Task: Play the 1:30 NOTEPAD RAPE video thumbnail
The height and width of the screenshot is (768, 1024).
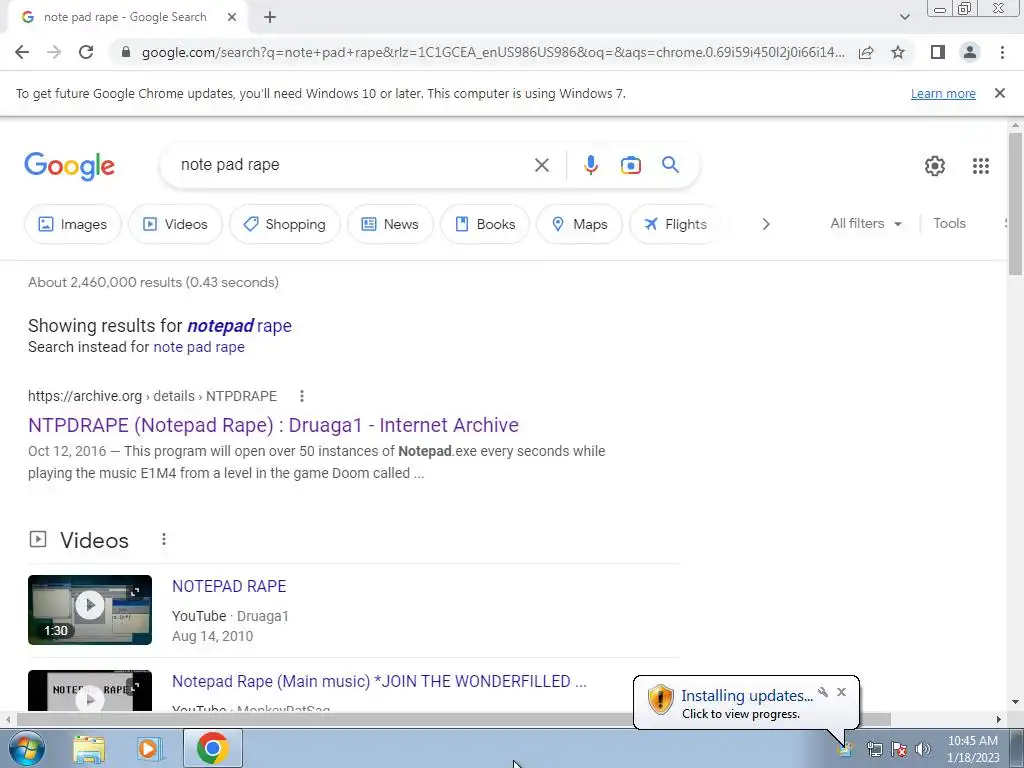Action: click(89, 609)
